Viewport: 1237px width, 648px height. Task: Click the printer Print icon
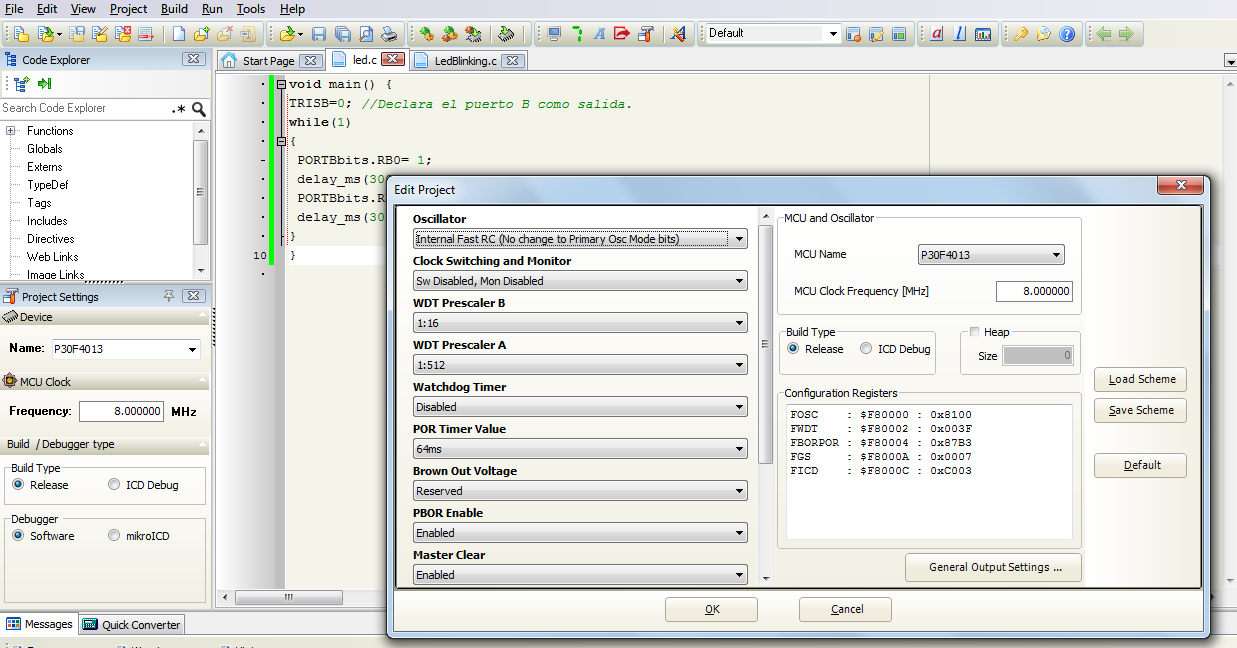(x=389, y=34)
